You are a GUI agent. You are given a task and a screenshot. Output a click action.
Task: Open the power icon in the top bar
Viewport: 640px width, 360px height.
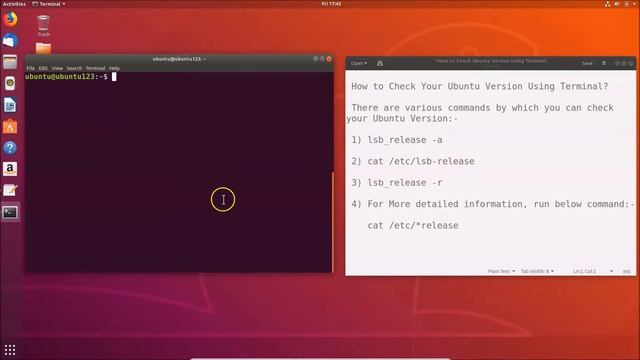click(x=627, y=4)
